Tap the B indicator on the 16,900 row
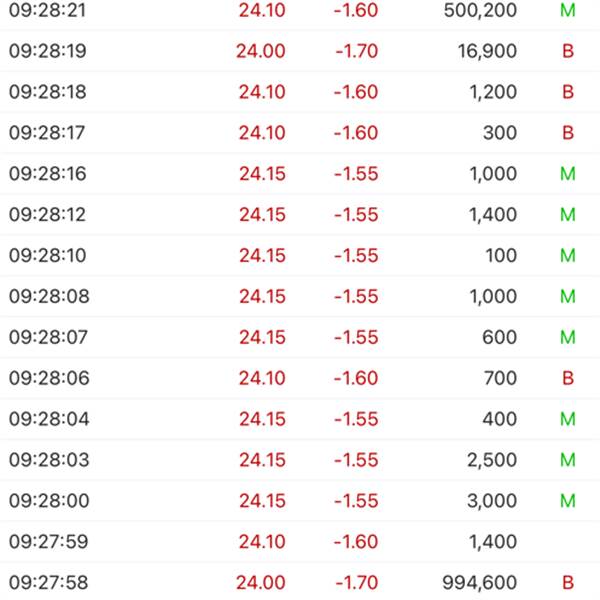This screenshot has height=600, width=600. [568, 51]
